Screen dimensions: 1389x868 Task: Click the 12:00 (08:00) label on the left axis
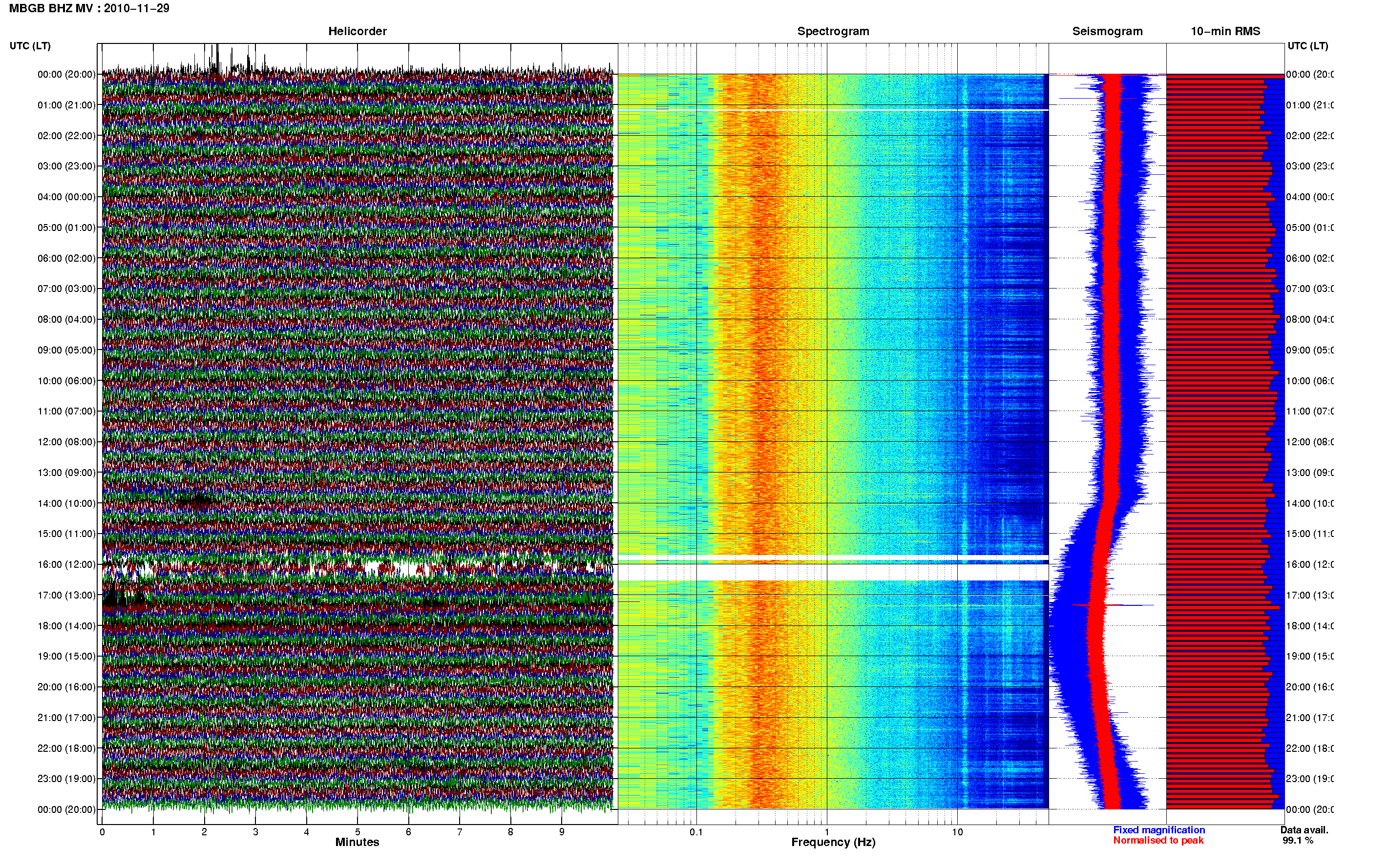[66, 442]
